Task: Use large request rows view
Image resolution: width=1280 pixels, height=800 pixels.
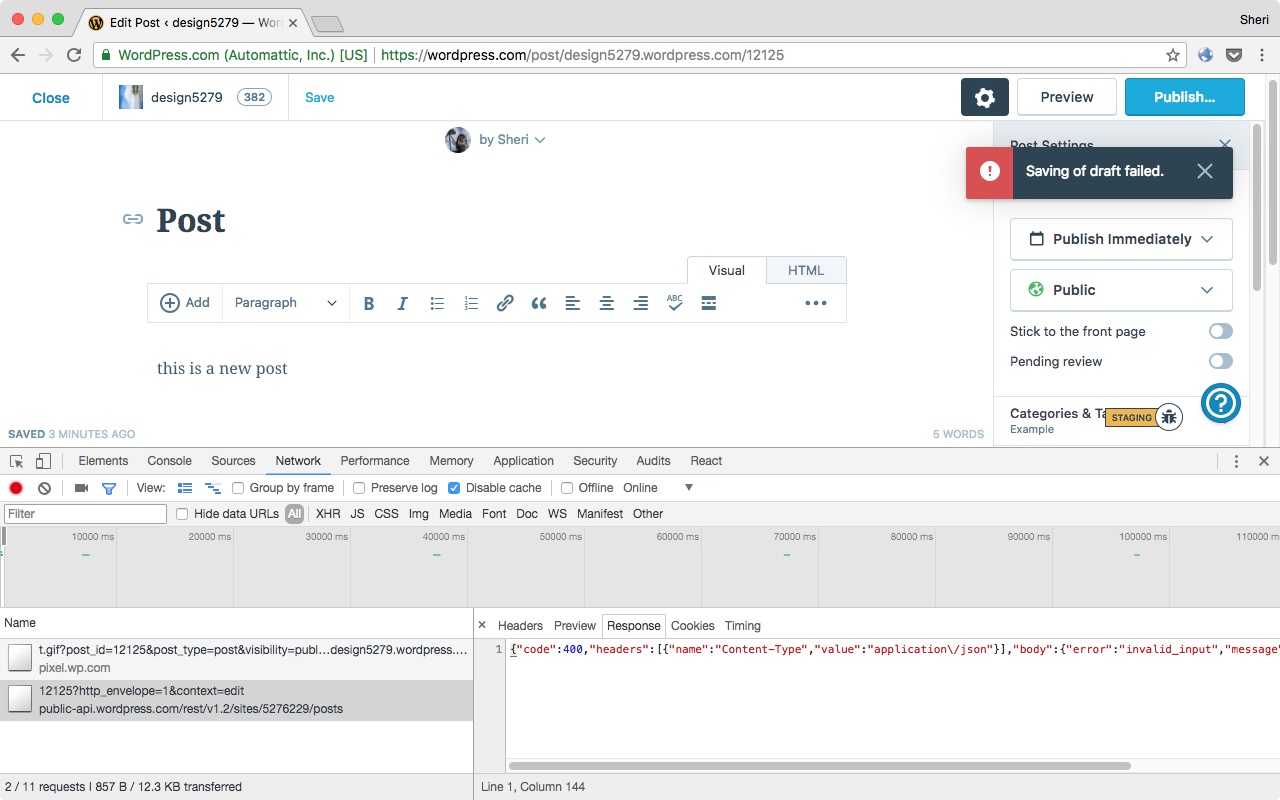Action: (x=185, y=488)
